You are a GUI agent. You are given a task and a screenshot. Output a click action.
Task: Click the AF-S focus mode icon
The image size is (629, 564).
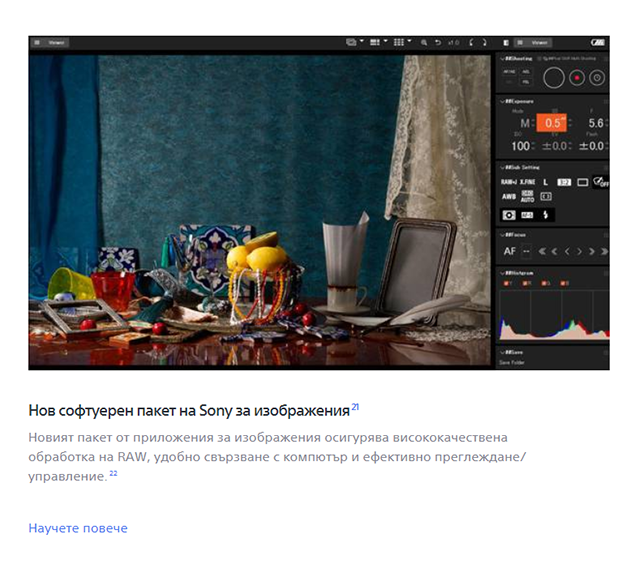[527, 215]
